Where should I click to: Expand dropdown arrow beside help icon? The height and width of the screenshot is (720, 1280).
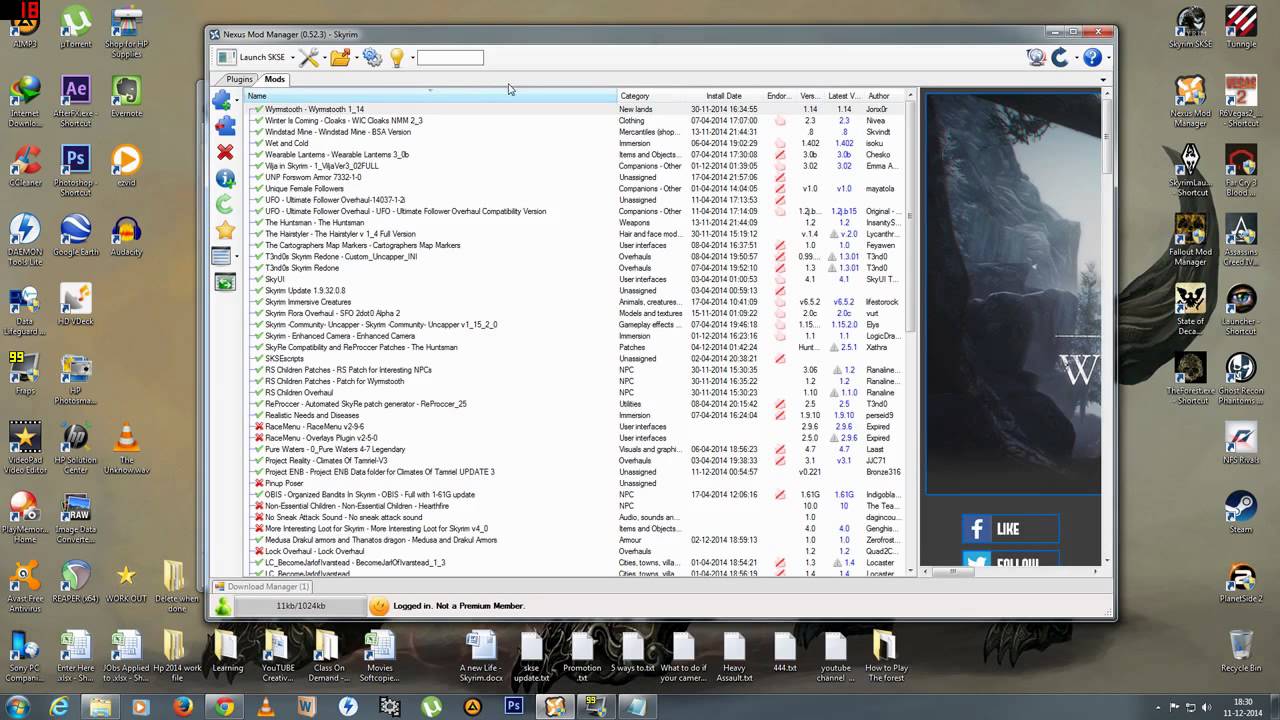[1107, 58]
